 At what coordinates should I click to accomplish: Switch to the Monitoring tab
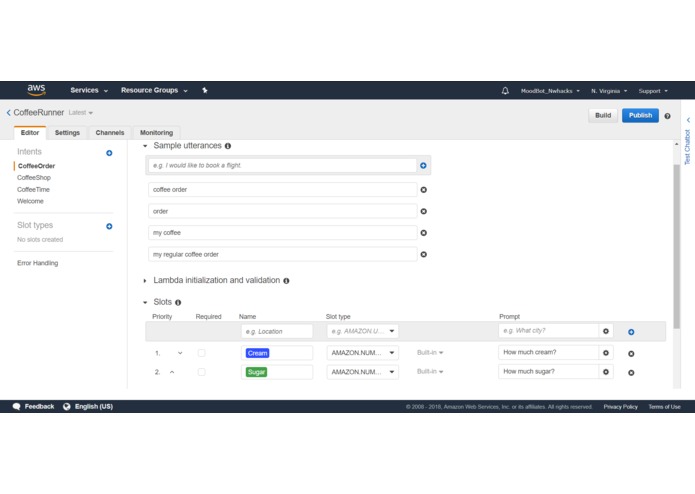point(156,132)
